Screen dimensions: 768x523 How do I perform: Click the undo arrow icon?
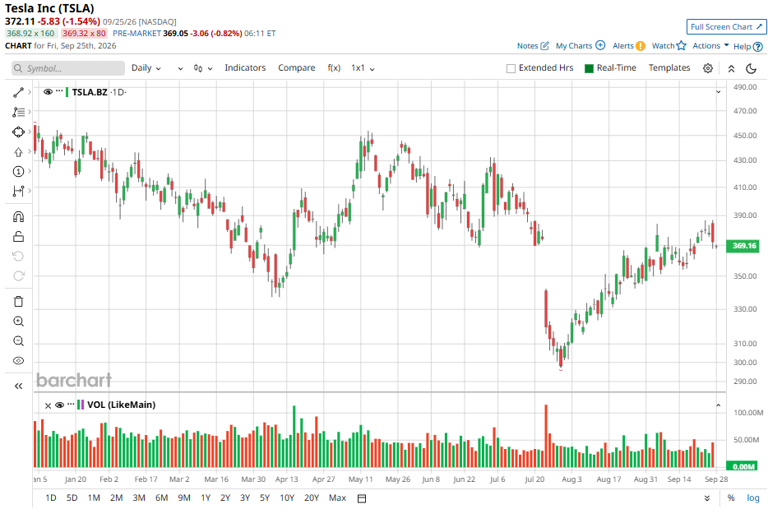(18, 256)
